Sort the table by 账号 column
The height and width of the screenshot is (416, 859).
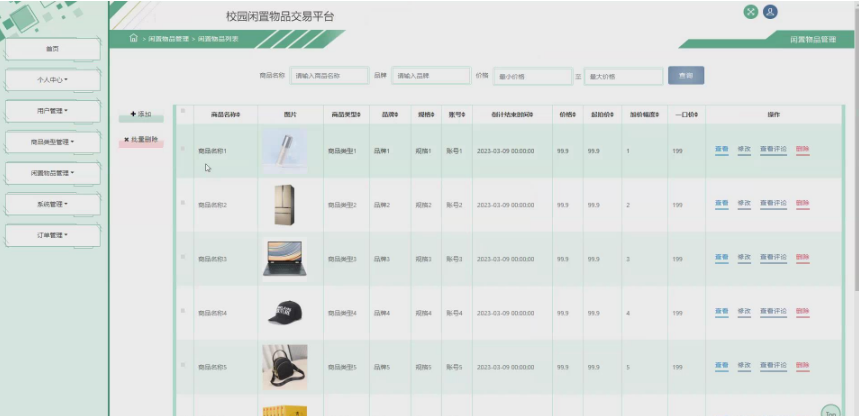coord(456,115)
